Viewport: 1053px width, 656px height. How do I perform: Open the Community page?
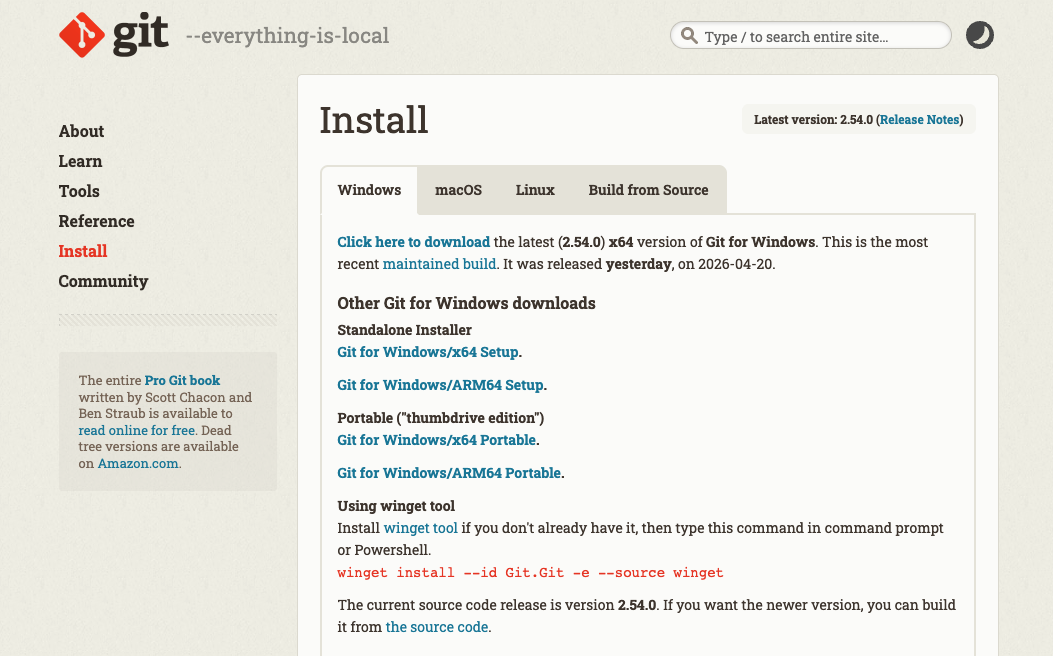(x=103, y=281)
